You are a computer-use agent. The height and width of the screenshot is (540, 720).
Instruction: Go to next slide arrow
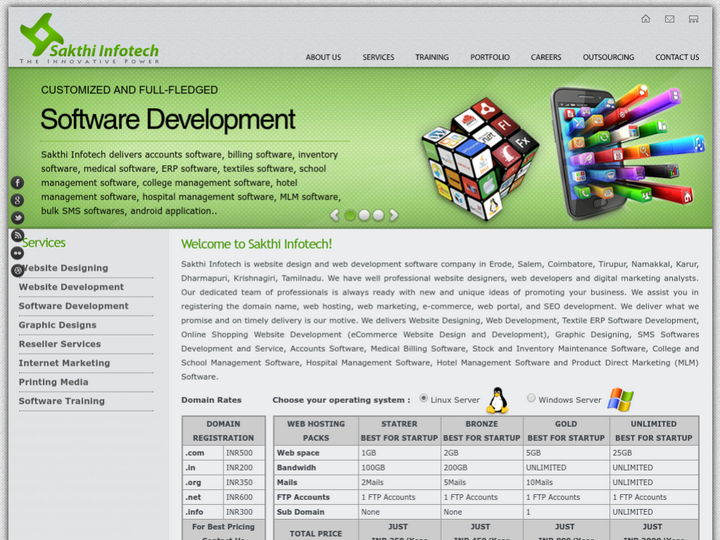[x=394, y=215]
